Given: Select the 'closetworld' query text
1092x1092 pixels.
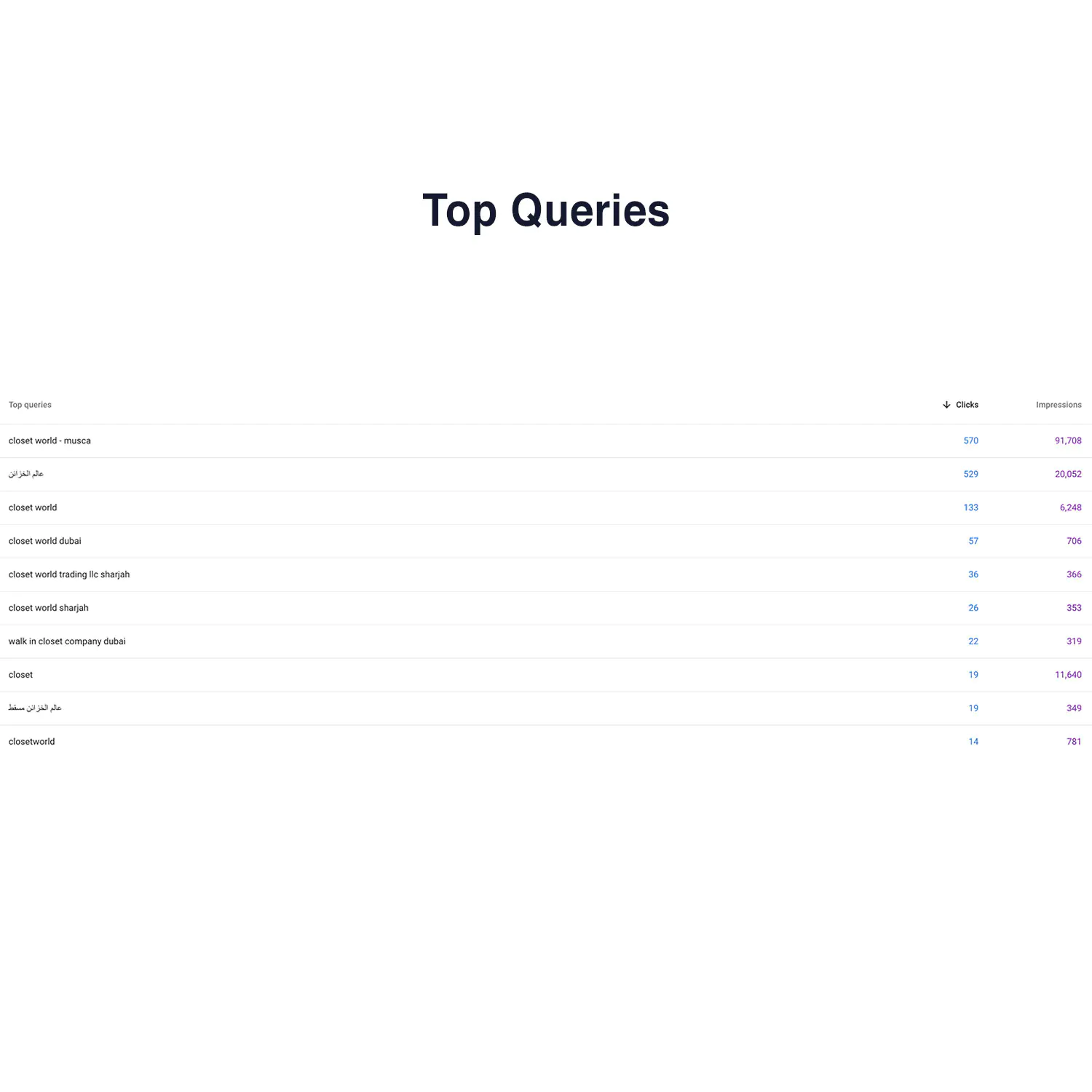Looking at the screenshot, I should (x=31, y=742).
